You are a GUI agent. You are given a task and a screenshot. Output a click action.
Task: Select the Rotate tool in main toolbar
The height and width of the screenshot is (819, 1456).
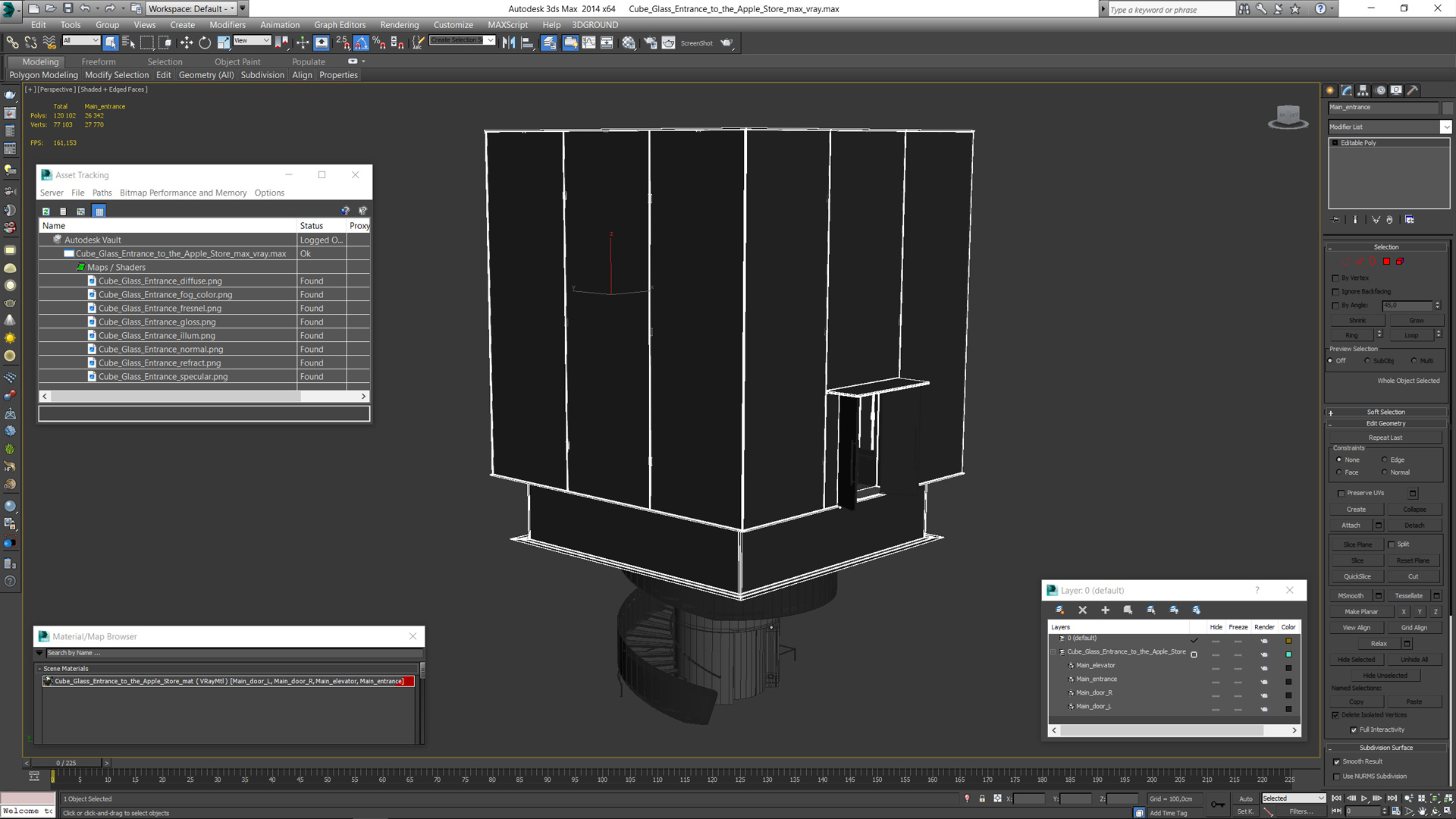pyautogui.click(x=205, y=42)
